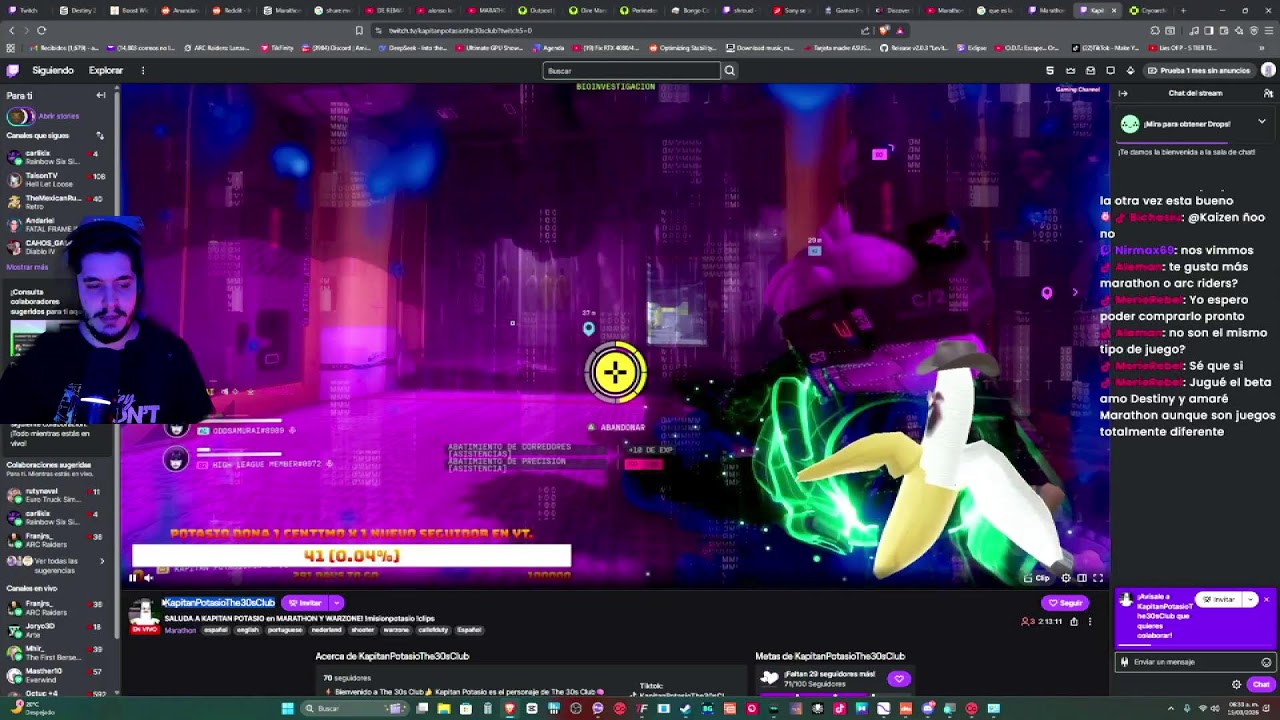The image size is (1280, 720).
Task: Click the Invitar button beside channel name
Action: [305, 603]
